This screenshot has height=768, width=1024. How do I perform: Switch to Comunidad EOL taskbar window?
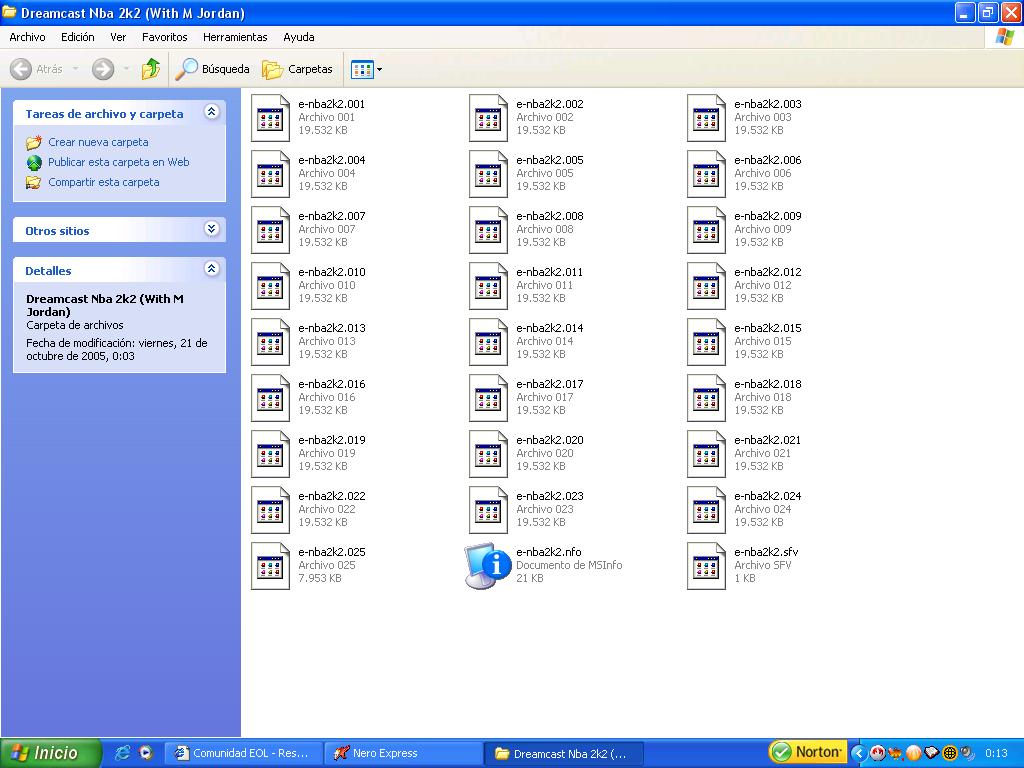pos(244,754)
